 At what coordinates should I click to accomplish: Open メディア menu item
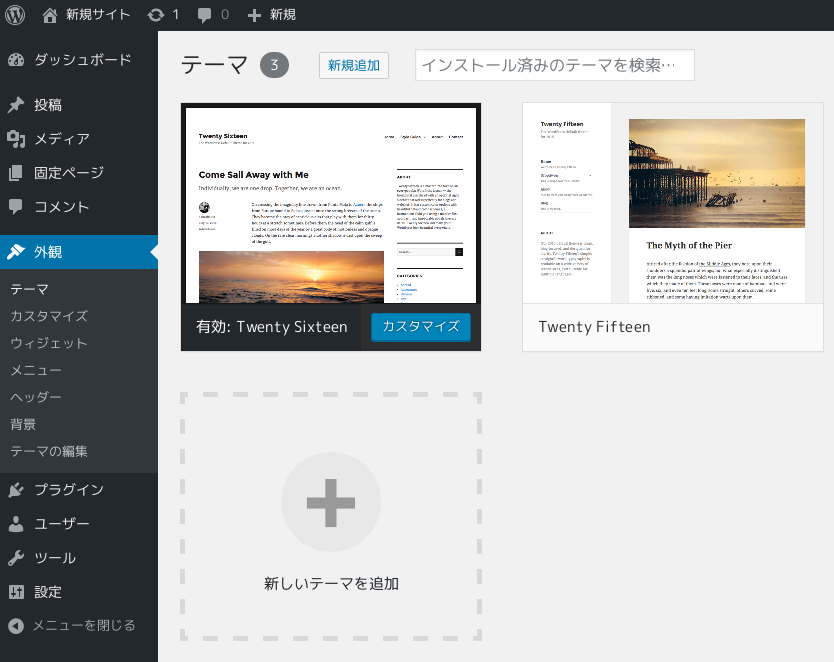(x=79, y=139)
